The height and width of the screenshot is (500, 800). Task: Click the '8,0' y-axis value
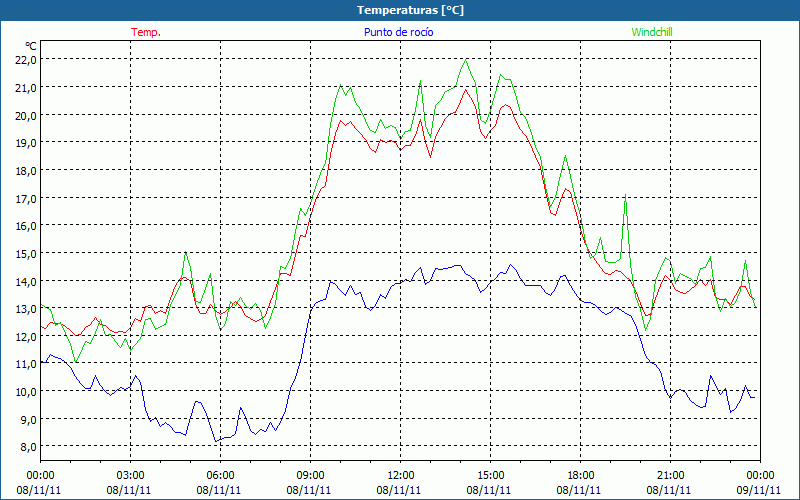[28, 447]
